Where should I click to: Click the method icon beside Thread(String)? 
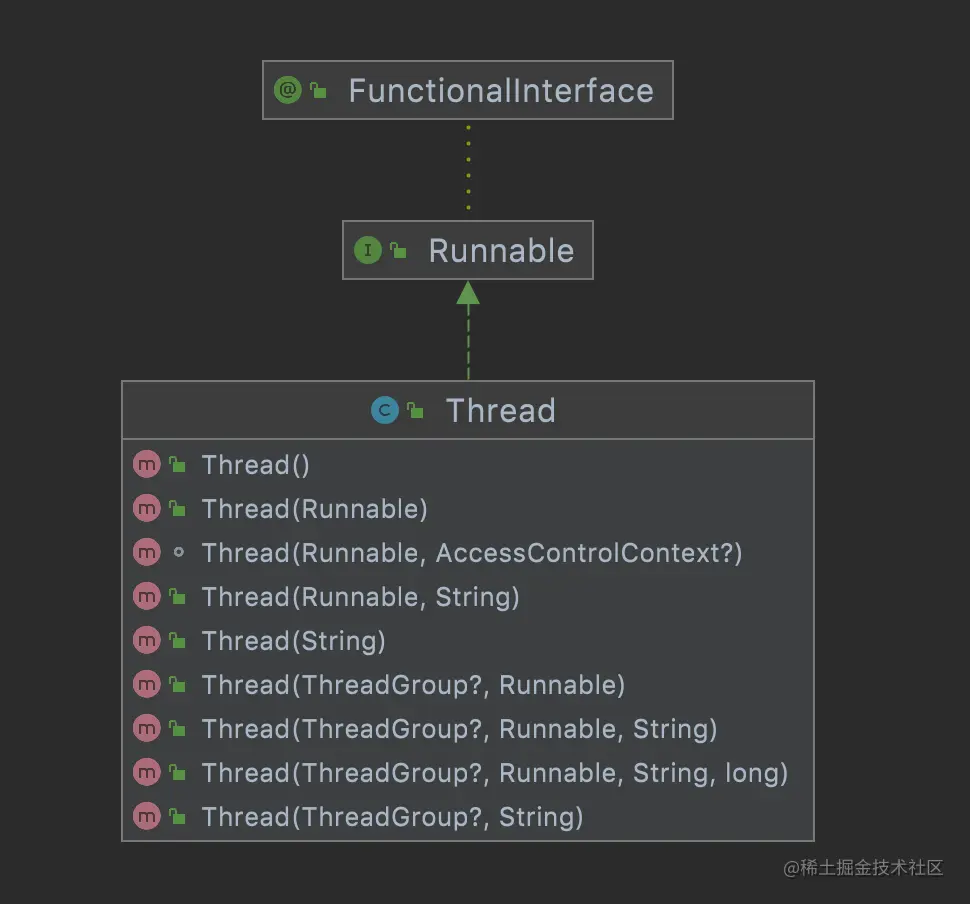(147, 641)
